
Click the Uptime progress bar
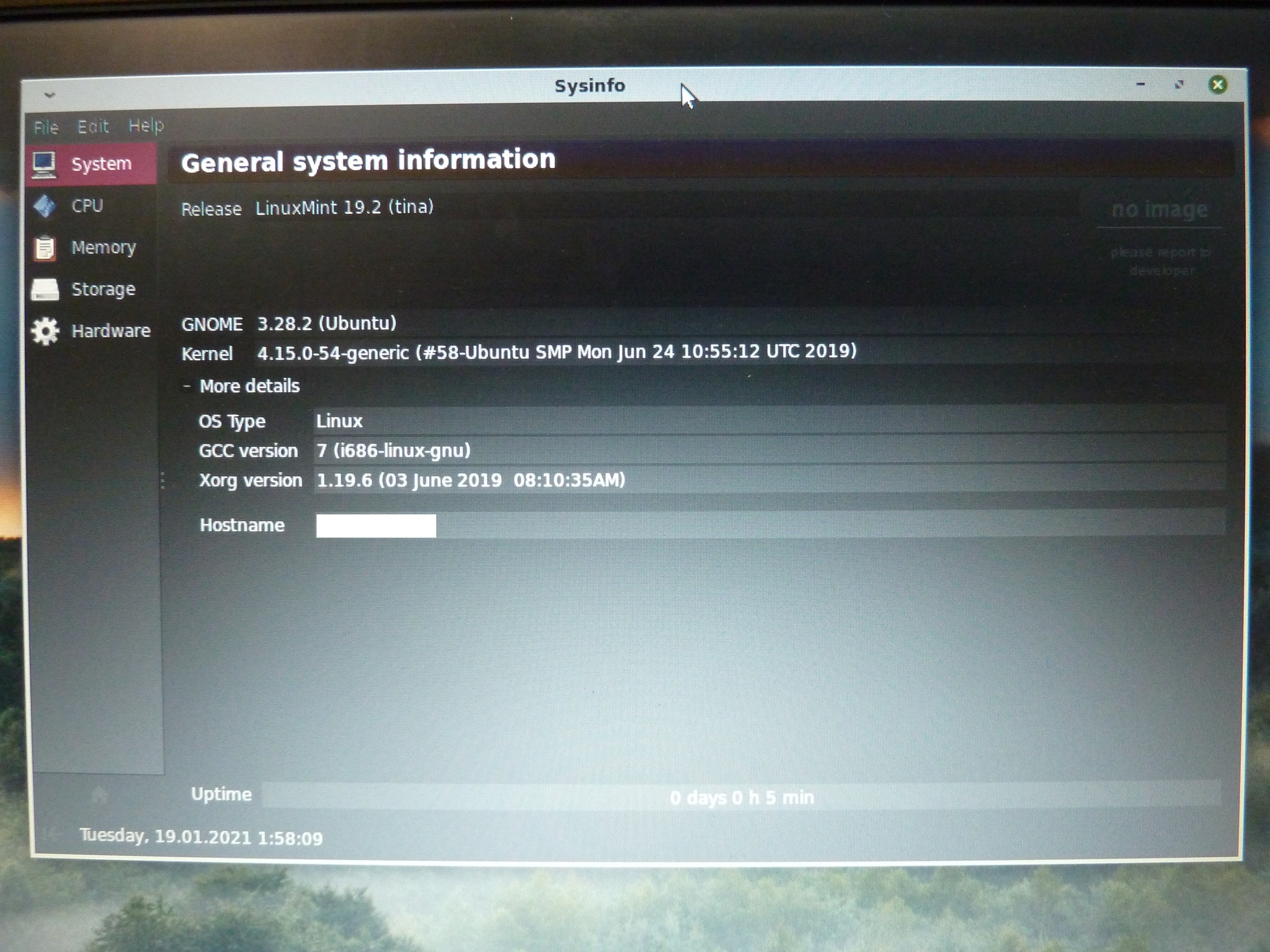(741, 797)
